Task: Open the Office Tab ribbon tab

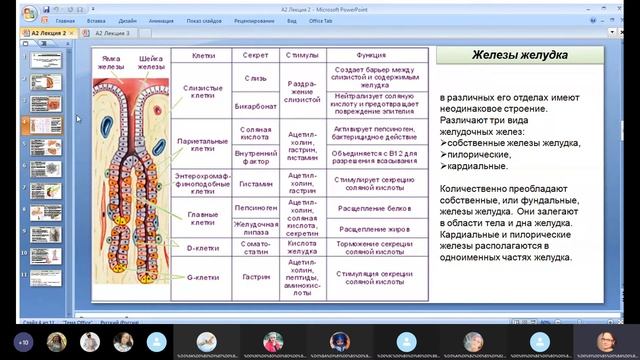Action: click(x=320, y=21)
